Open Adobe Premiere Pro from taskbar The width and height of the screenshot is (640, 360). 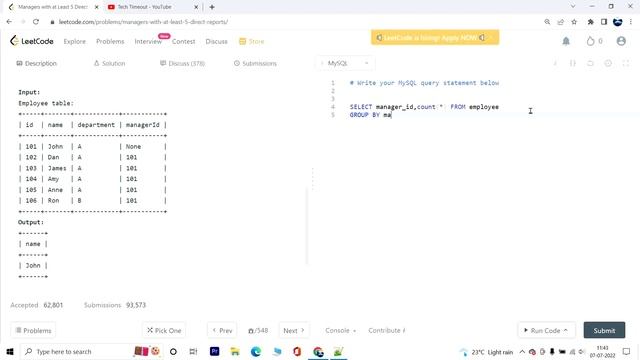pos(214,351)
